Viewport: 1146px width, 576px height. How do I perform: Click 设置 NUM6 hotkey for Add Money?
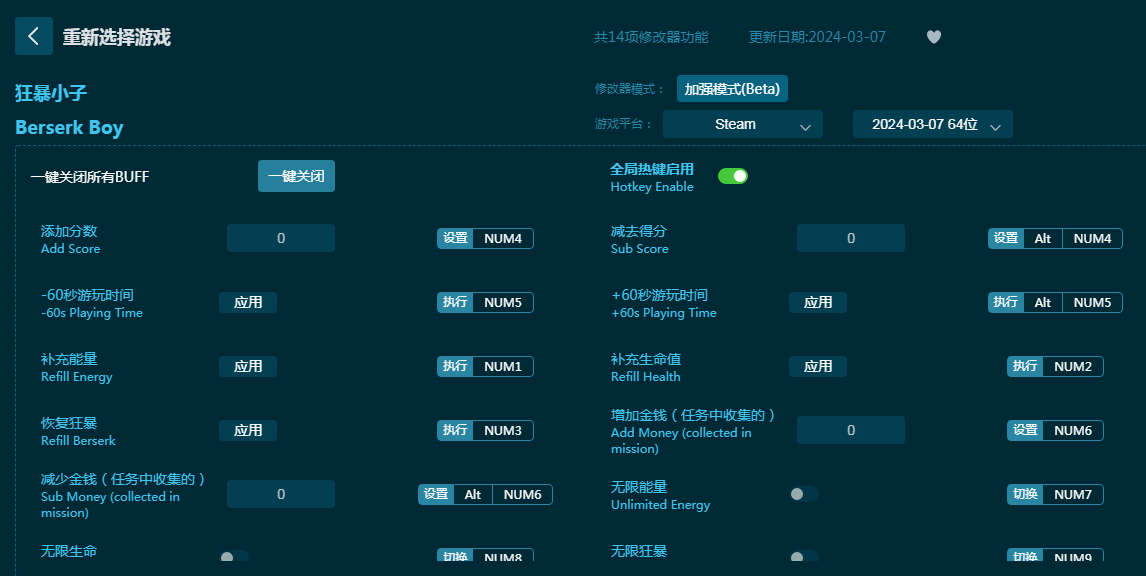click(1055, 431)
